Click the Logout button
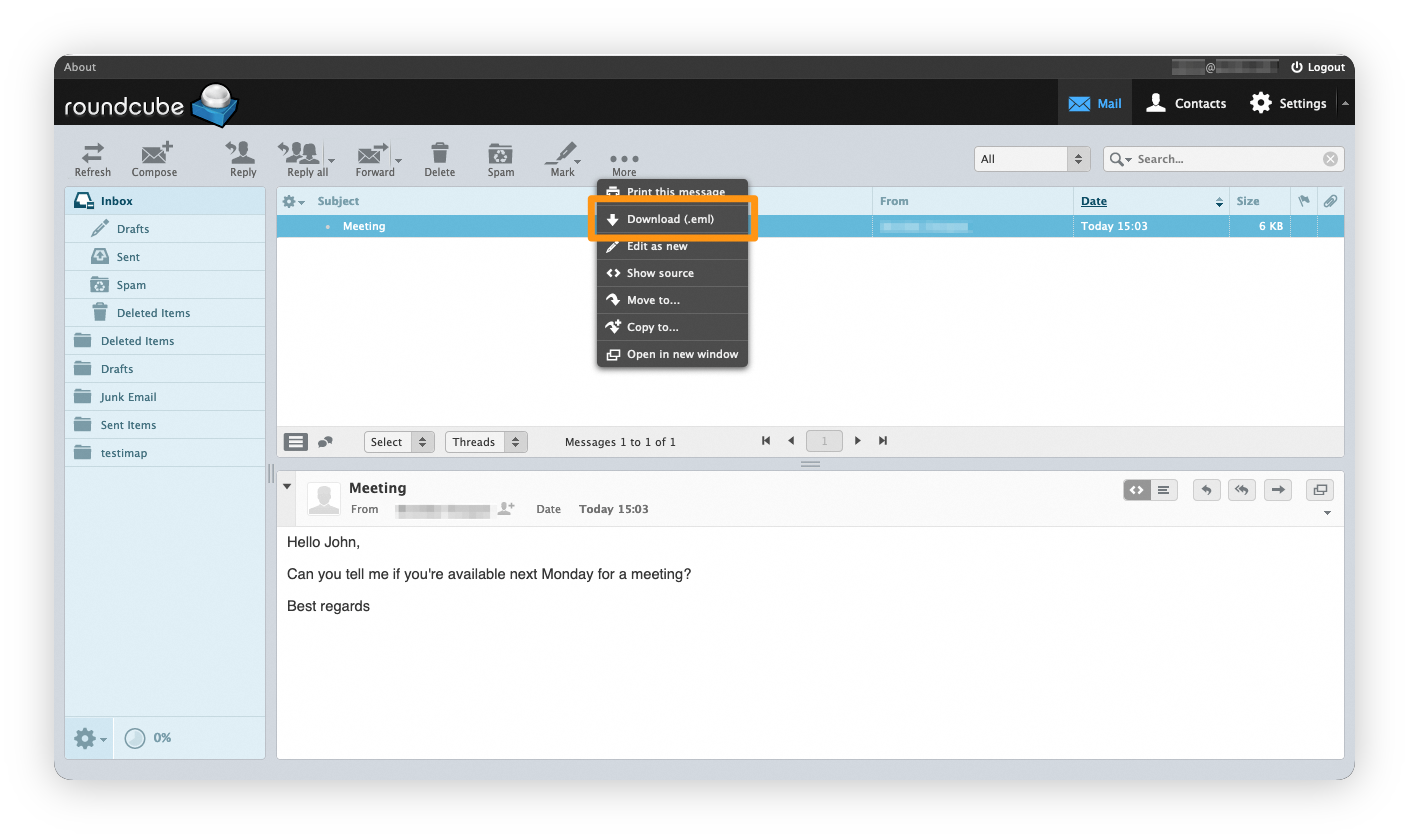 (x=1318, y=67)
